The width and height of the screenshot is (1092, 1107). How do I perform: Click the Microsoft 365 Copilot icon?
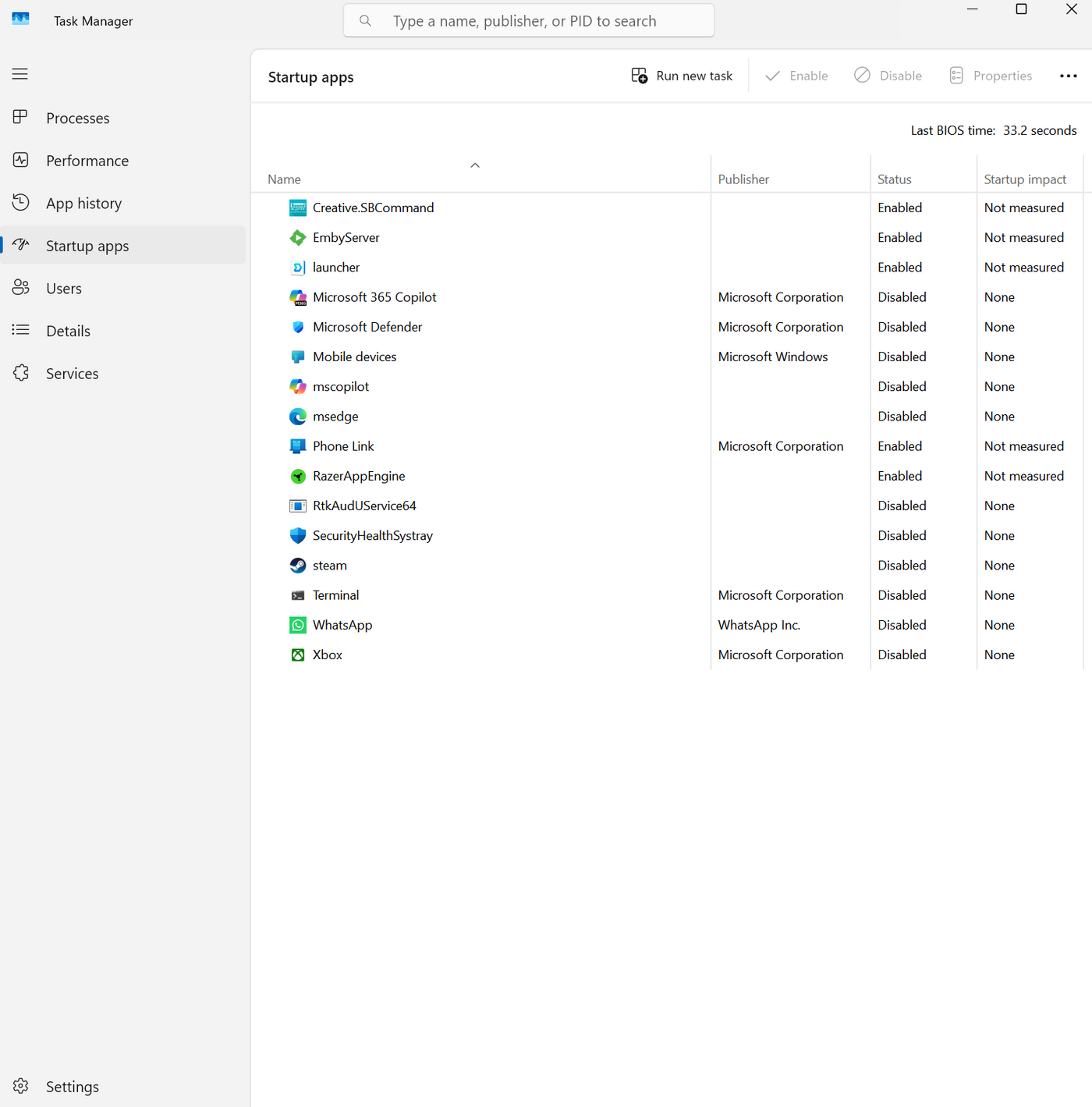pos(298,297)
